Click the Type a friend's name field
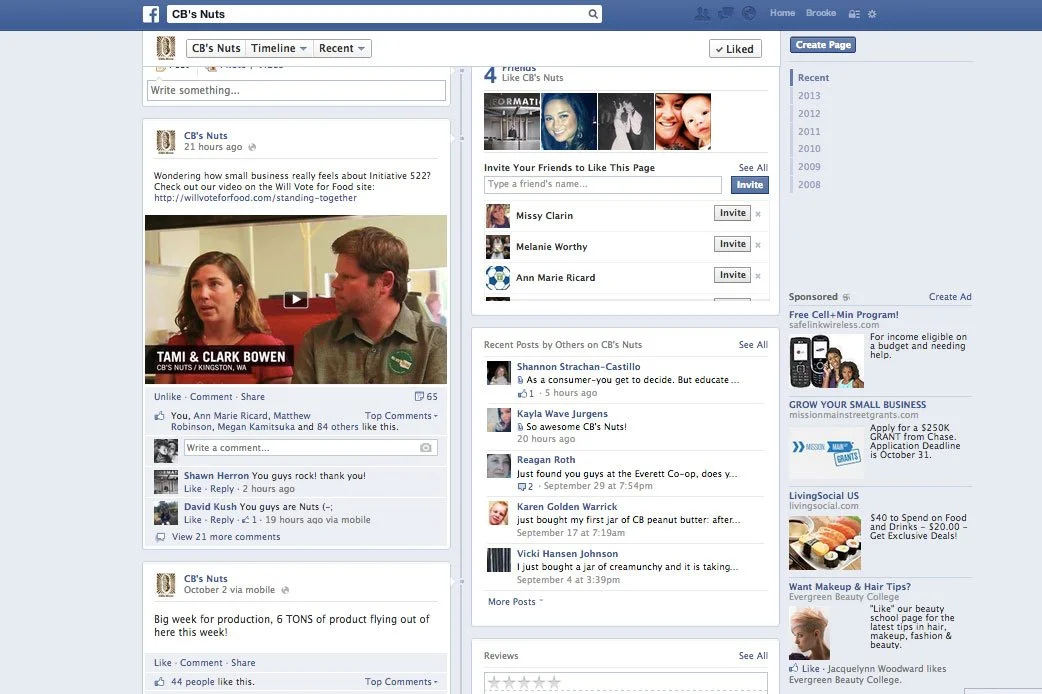This screenshot has width=1042, height=694. pos(603,185)
